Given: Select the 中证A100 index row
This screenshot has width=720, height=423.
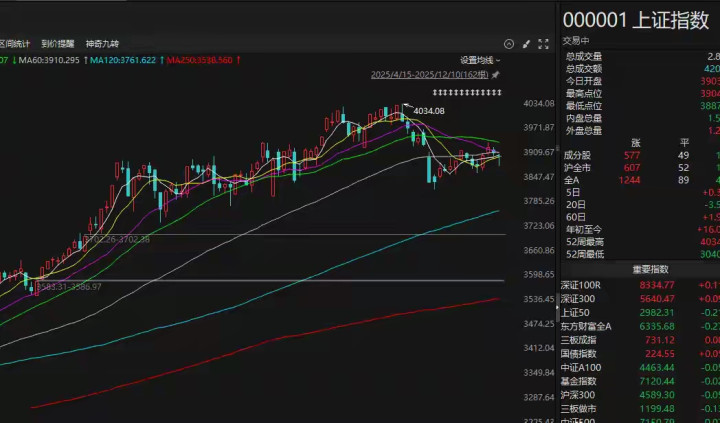Looking at the screenshot, I should click(x=640, y=367).
